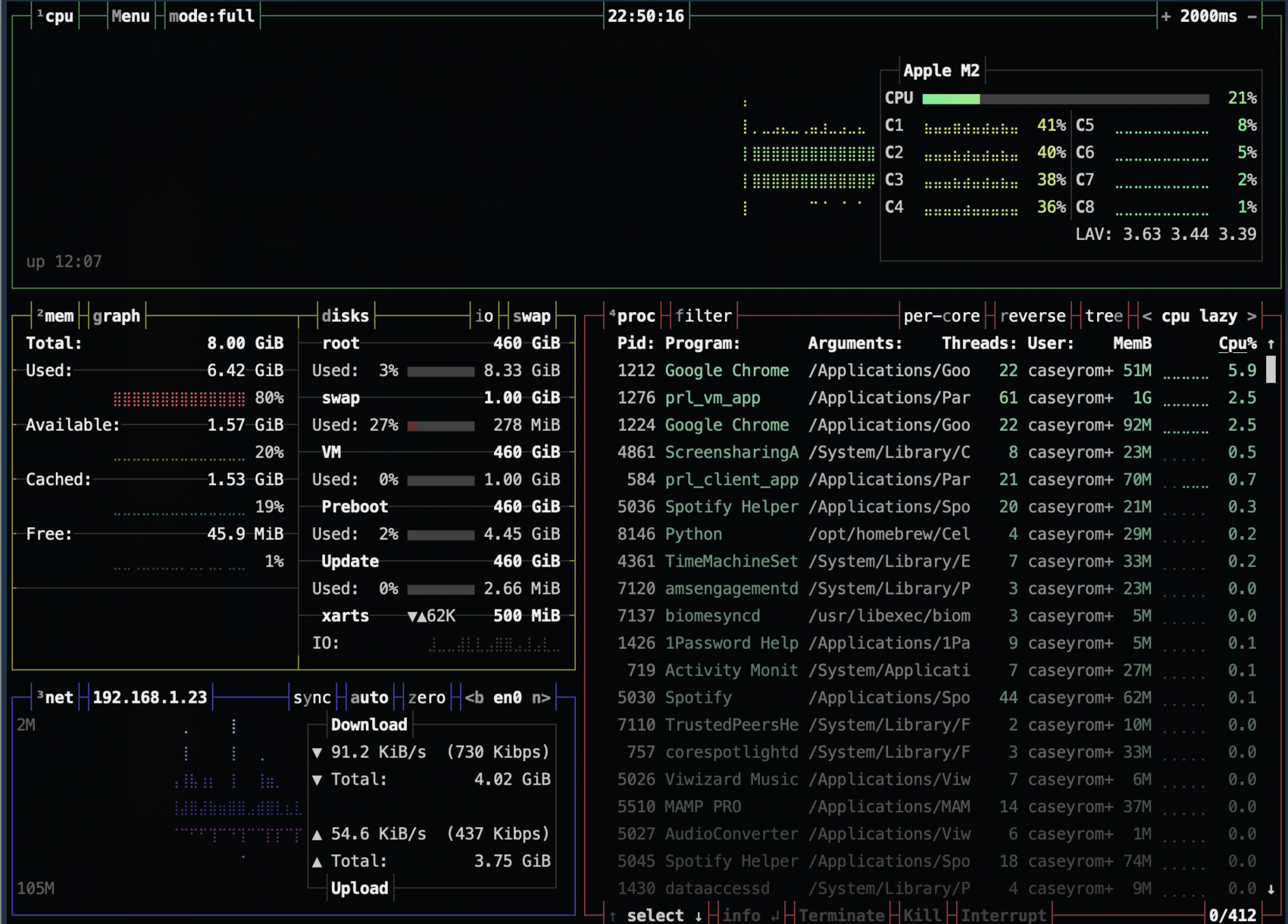Viewport: 1288px width, 924px height.
Task: Toggle the cpu box label
Action: tap(55, 16)
